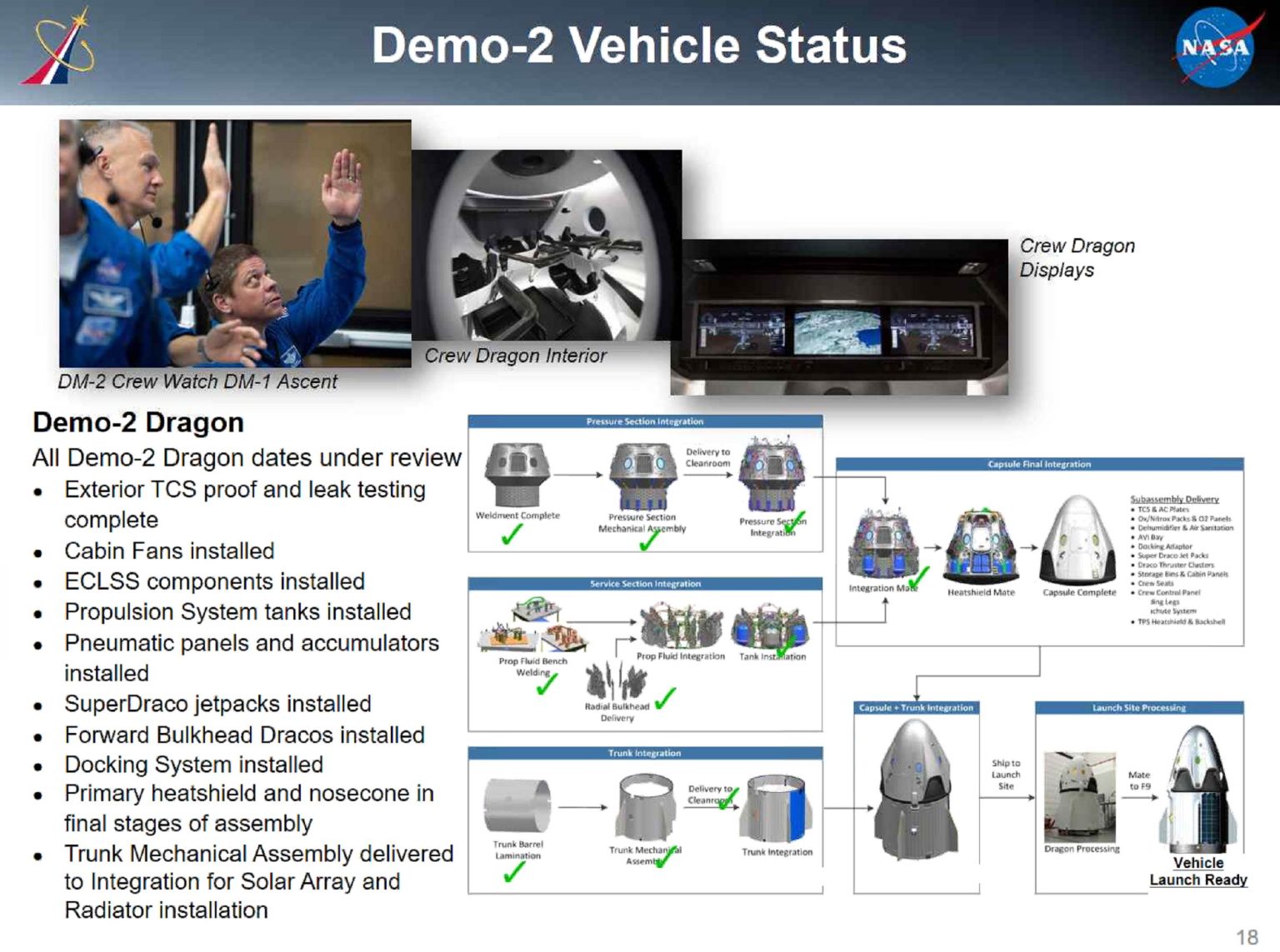Click the checkmark under Trunk Barrel Lamination
Screen dimensions: 1280x952
click(x=514, y=872)
